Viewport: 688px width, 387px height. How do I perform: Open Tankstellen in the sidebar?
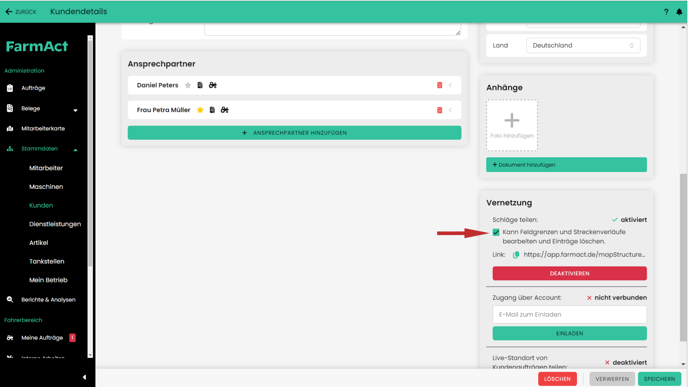(47, 261)
